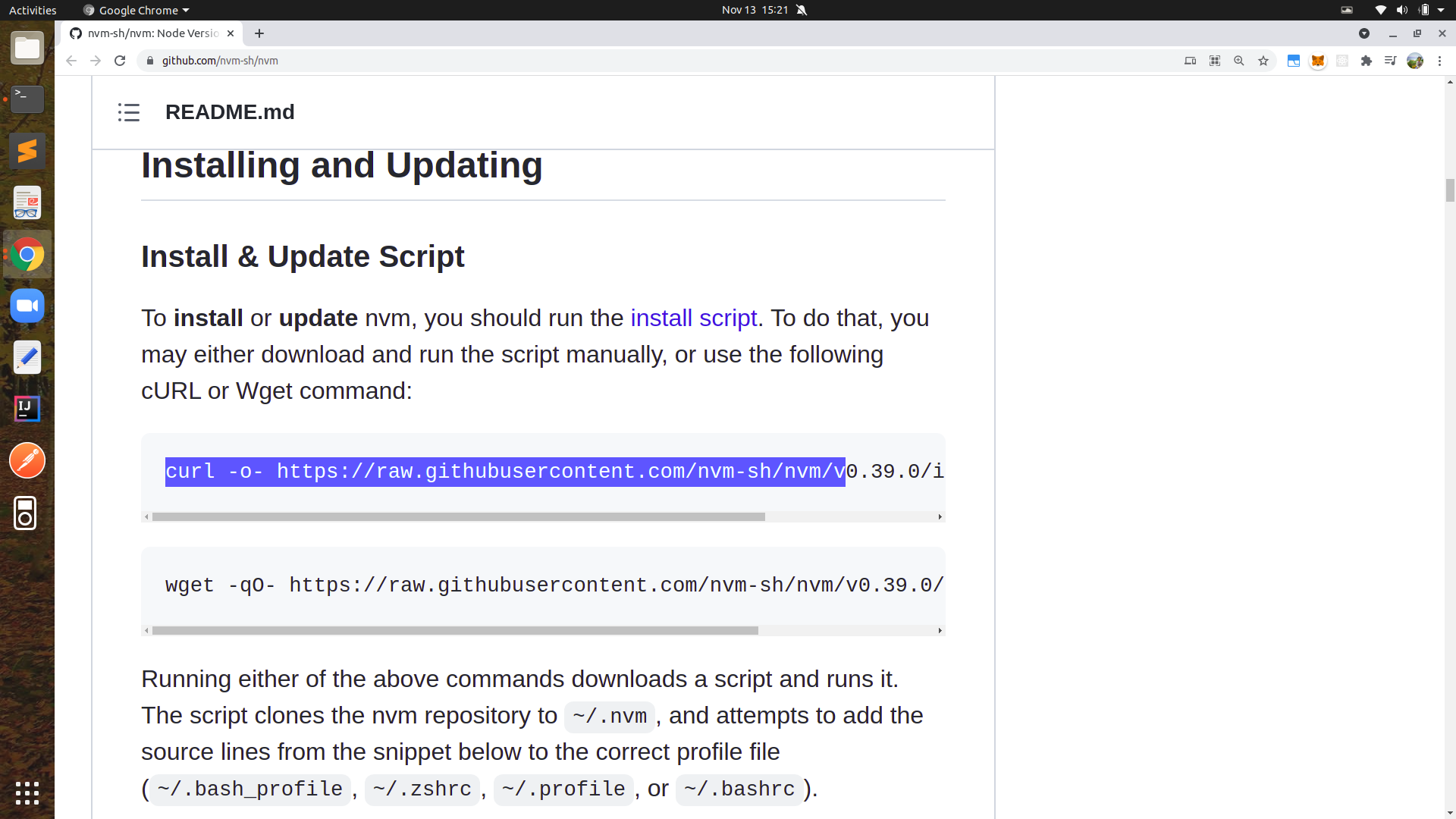
Task: Toggle notifications via the muted bell
Action: 802,10
